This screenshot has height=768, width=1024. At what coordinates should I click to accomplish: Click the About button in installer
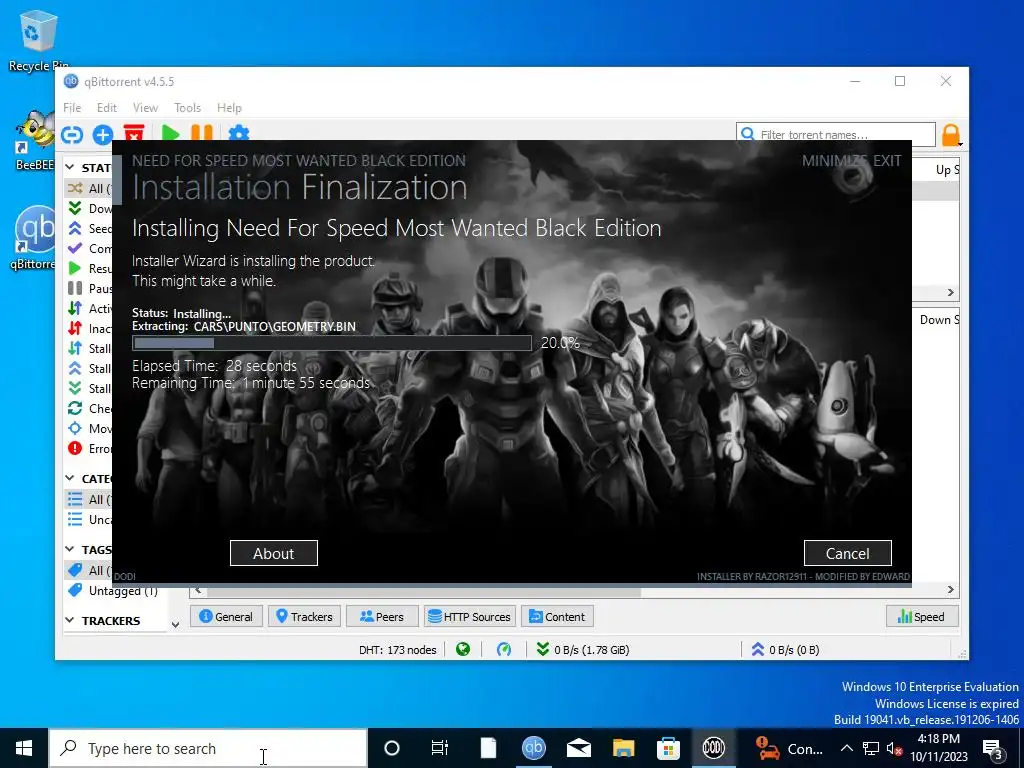point(274,553)
